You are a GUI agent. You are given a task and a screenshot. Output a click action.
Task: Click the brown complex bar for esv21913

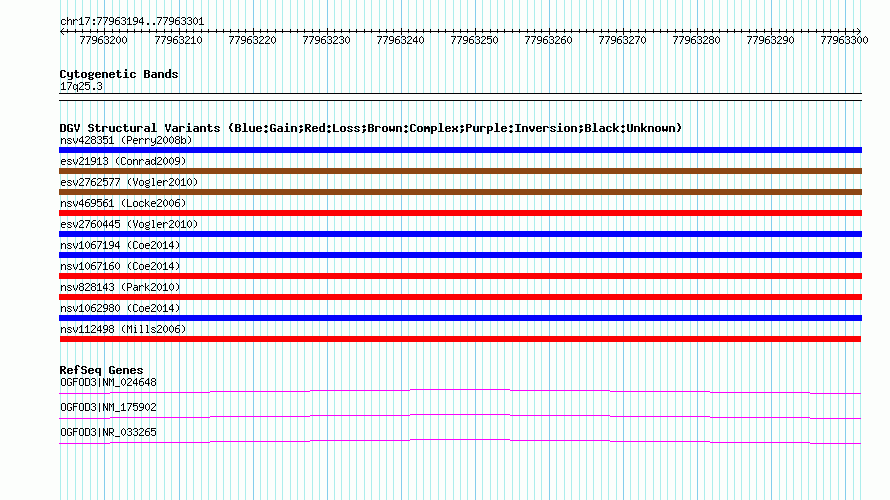(x=460, y=171)
